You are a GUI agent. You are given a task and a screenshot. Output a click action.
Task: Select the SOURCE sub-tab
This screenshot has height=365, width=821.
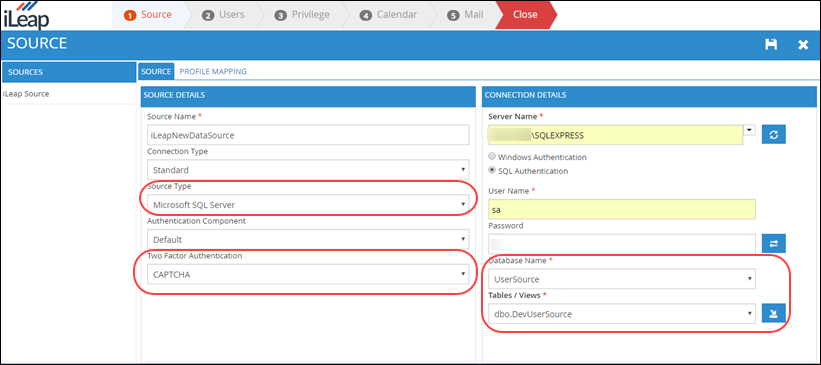[156, 71]
